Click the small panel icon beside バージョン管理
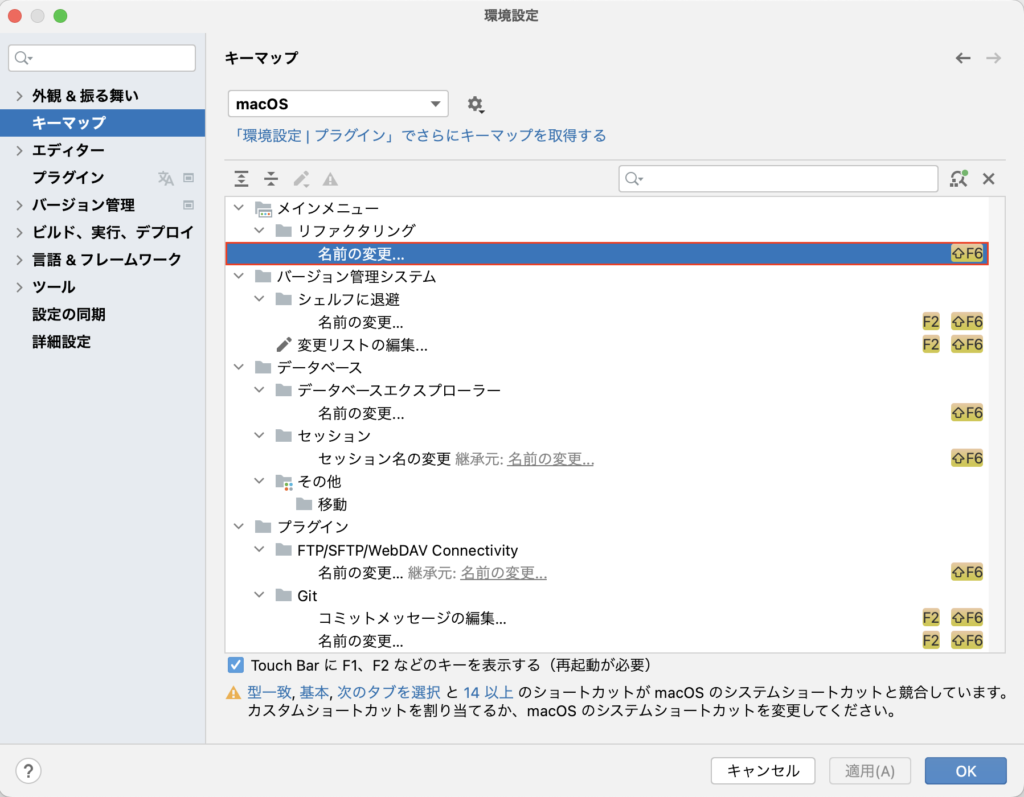This screenshot has width=1024, height=797. (189, 205)
